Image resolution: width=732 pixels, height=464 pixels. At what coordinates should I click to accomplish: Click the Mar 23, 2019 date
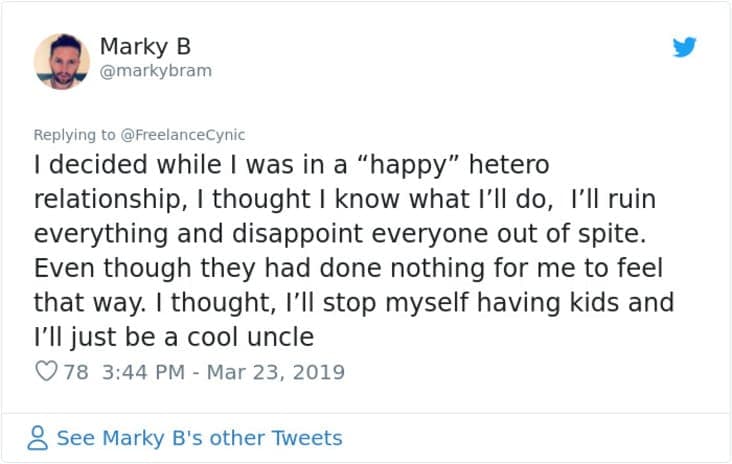point(276,373)
